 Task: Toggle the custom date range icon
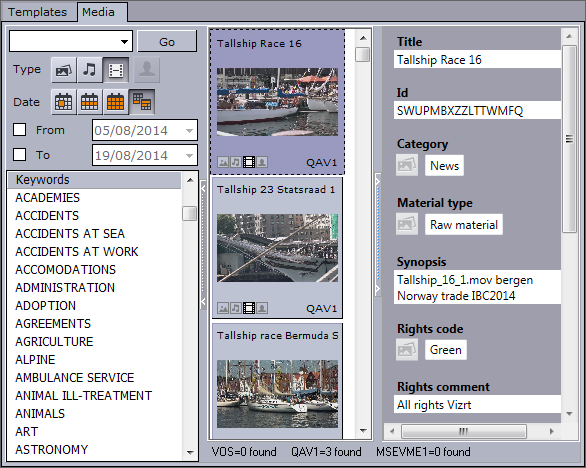coord(142,102)
